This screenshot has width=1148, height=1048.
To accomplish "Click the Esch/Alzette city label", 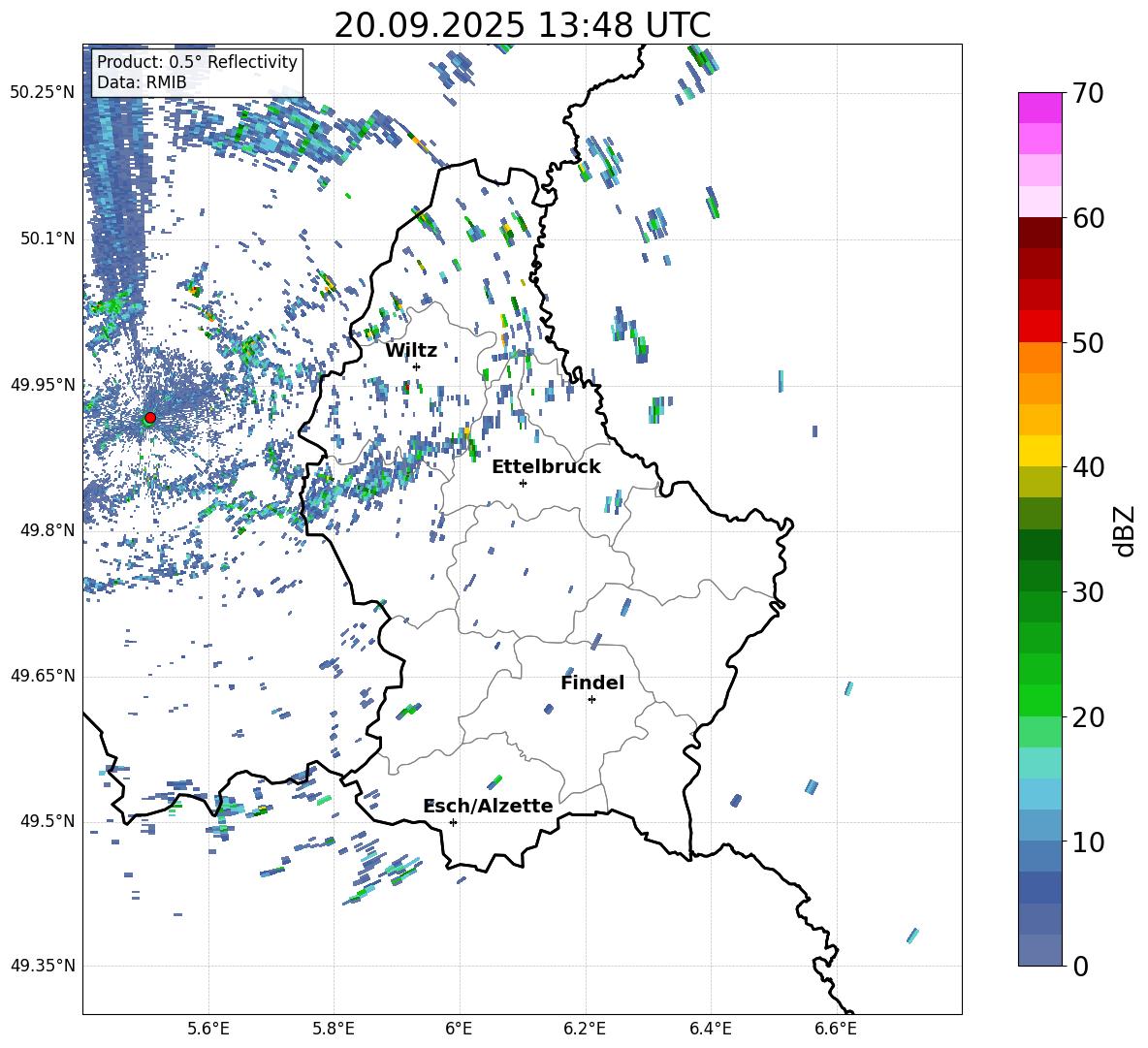I will tap(489, 806).
